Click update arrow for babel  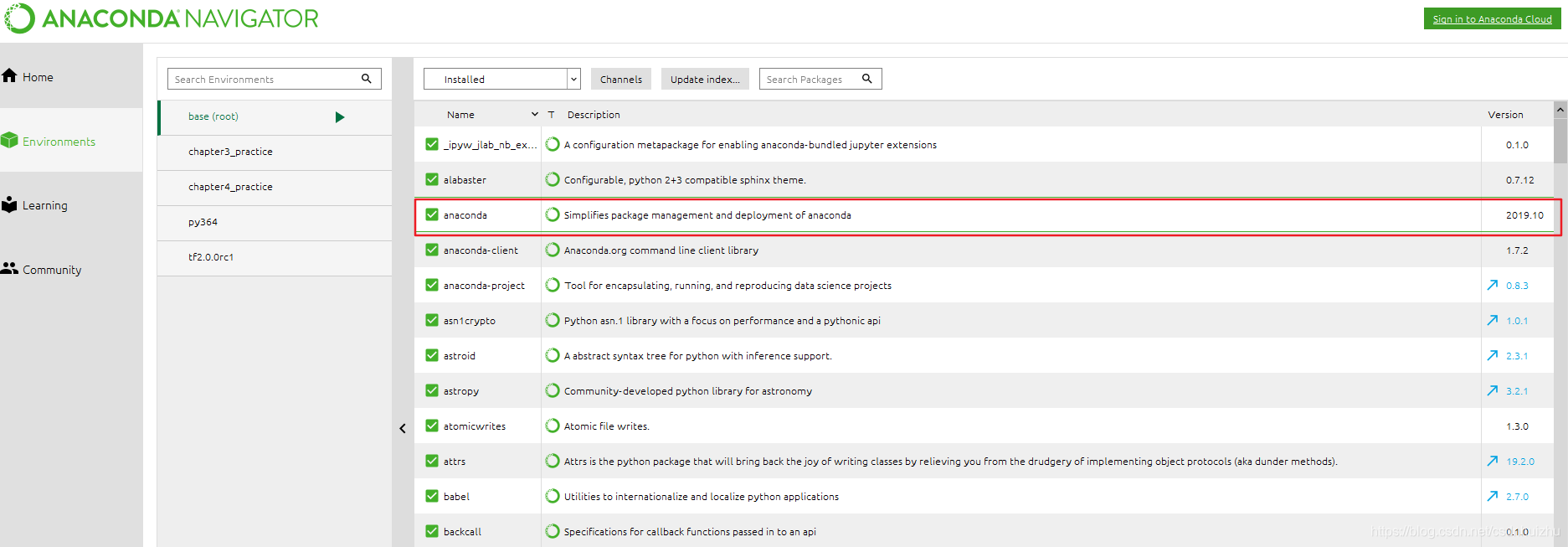pyautogui.click(x=1493, y=496)
